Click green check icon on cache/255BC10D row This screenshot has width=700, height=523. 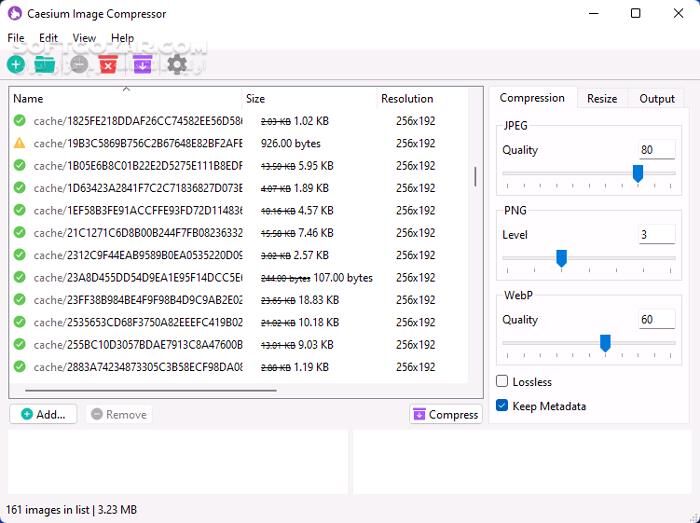pos(19,344)
